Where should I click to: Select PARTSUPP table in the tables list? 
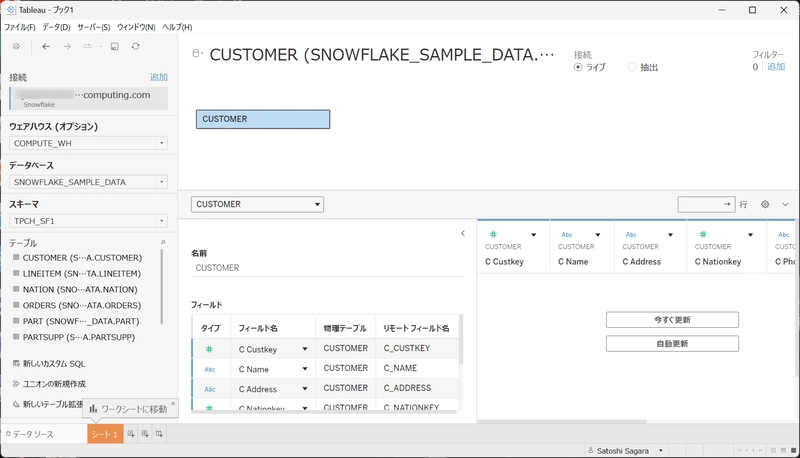click(79, 337)
